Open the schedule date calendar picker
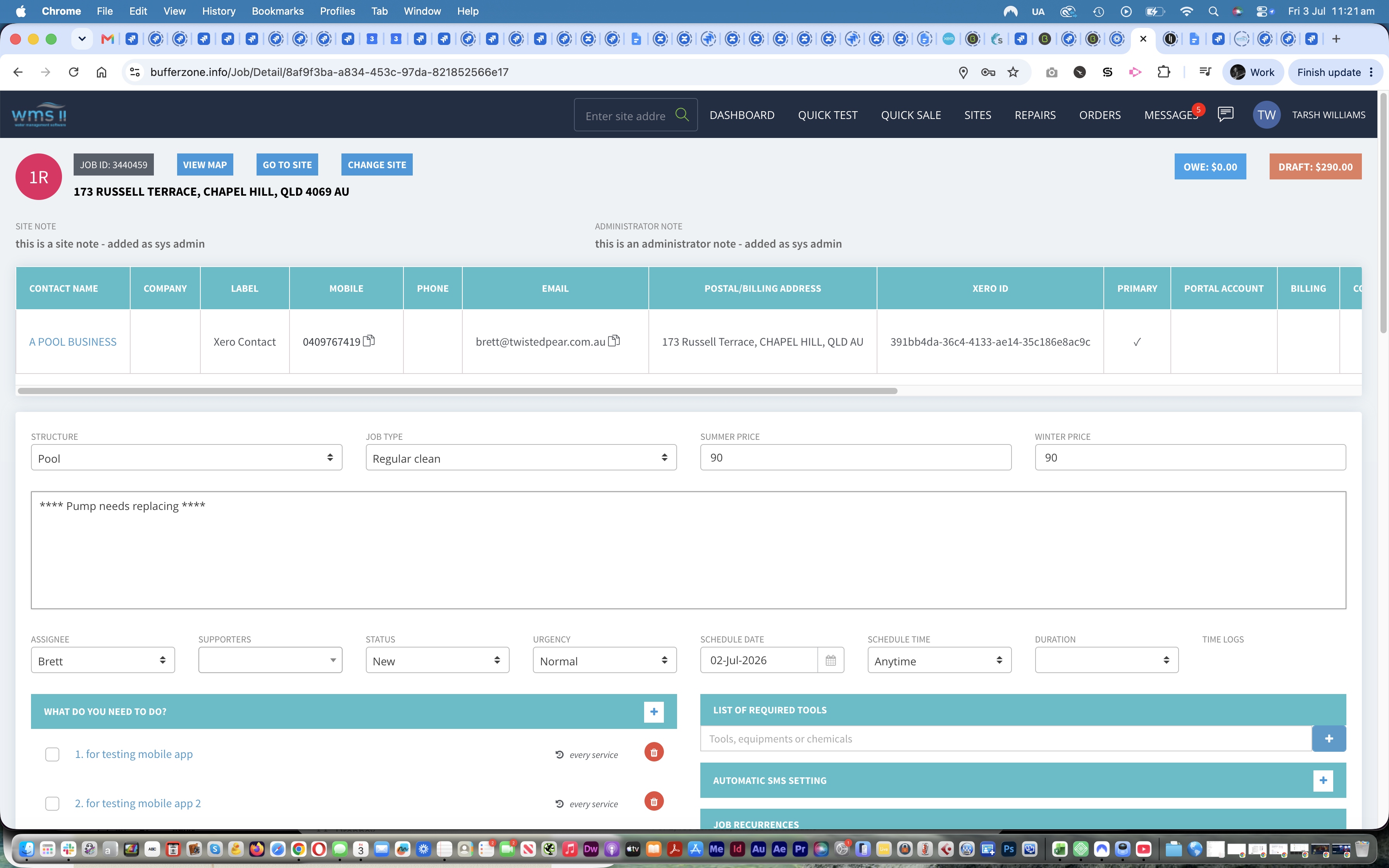Viewport: 1389px width, 868px height. (831, 660)
